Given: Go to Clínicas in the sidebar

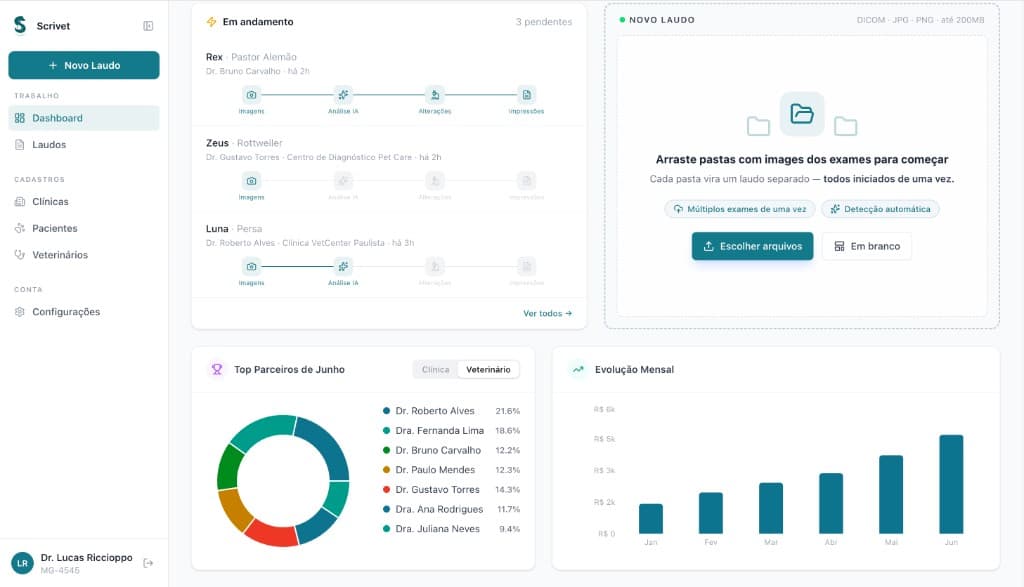Looking at the screenshot, I should (x=84, y=202).
